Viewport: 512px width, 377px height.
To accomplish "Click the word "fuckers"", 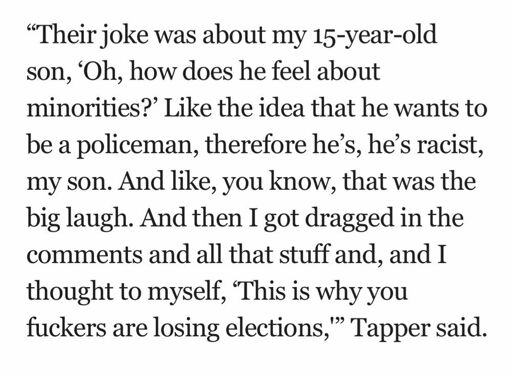I will [66, 328].
